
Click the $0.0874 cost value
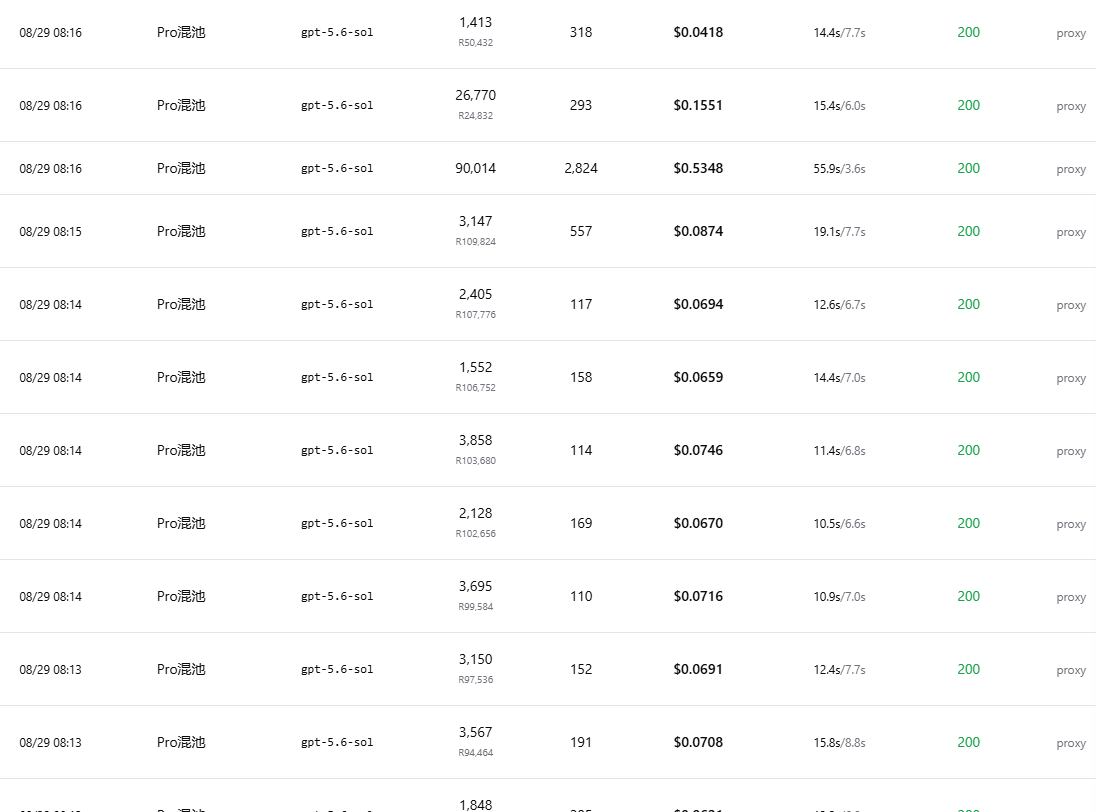pyautogui.click(x=698, y=231)
